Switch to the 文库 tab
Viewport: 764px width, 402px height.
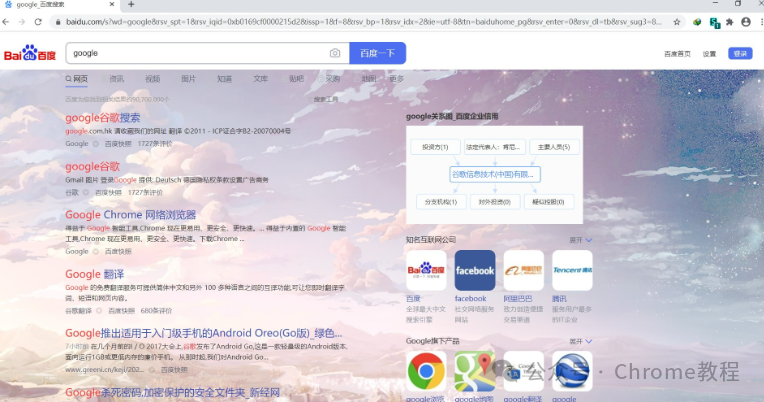tap(261, 79)
